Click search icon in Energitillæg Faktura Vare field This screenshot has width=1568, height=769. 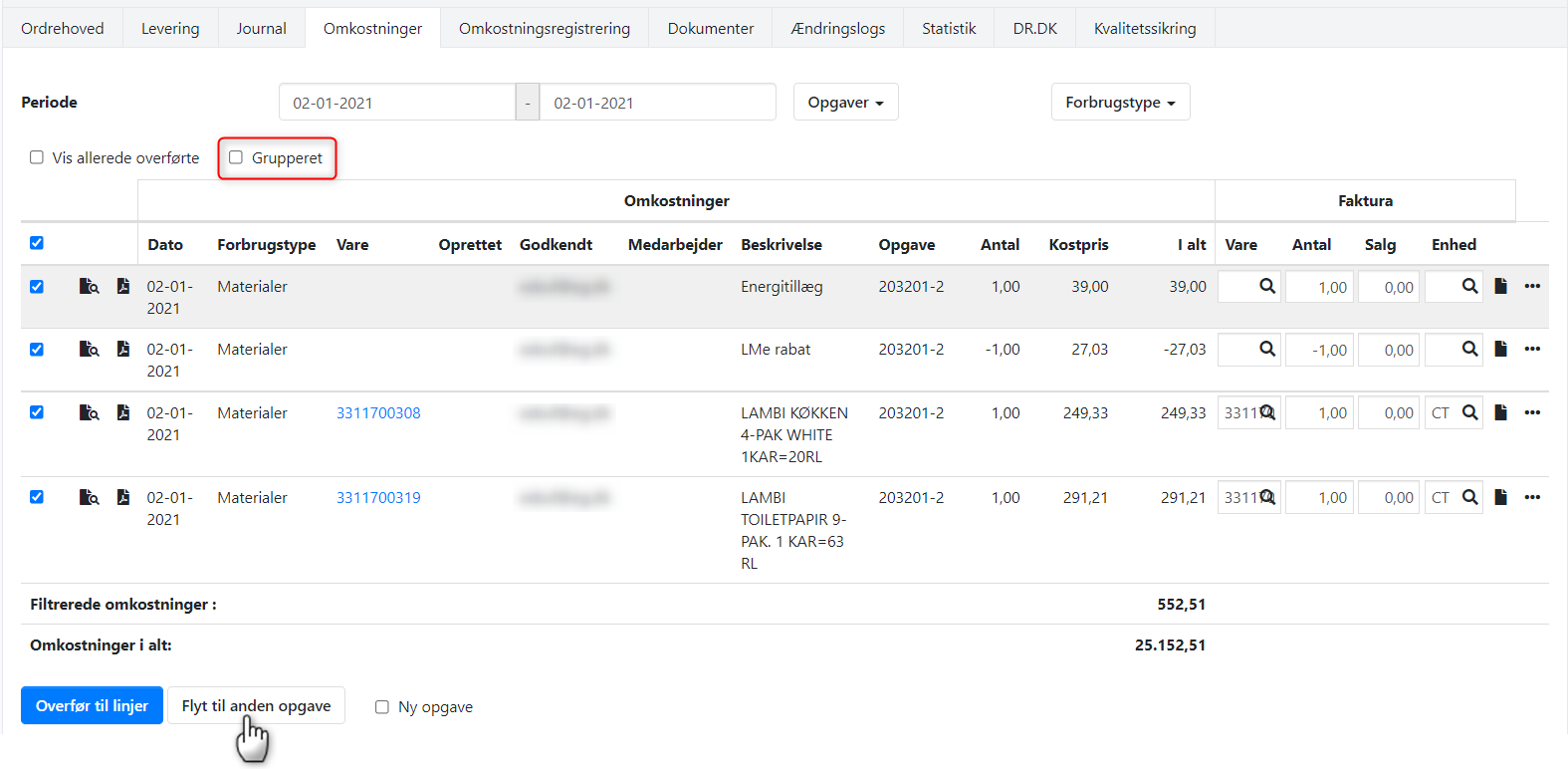(x=1266, y=287)
